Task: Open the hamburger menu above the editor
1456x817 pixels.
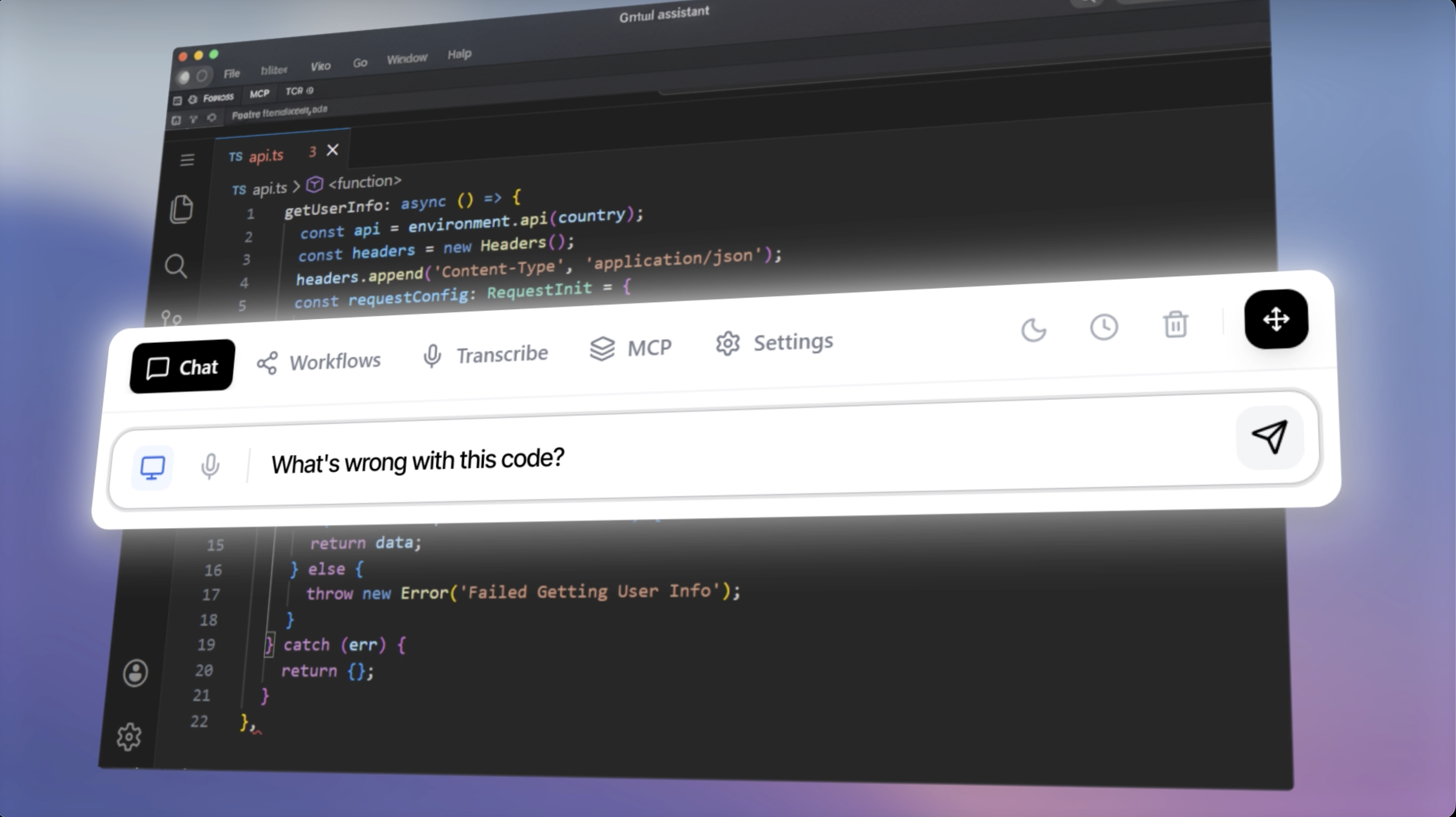Action: point(187,160)
